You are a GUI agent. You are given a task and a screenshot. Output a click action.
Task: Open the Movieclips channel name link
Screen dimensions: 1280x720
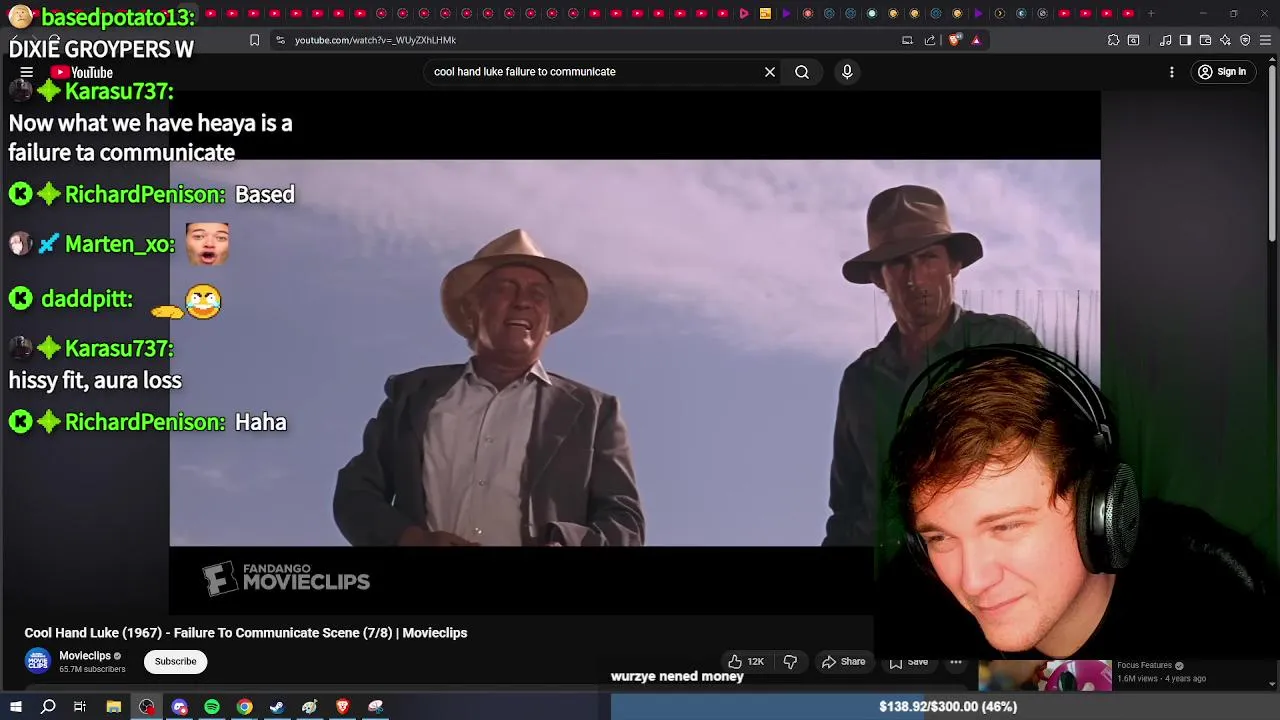[x=85, y=656]
